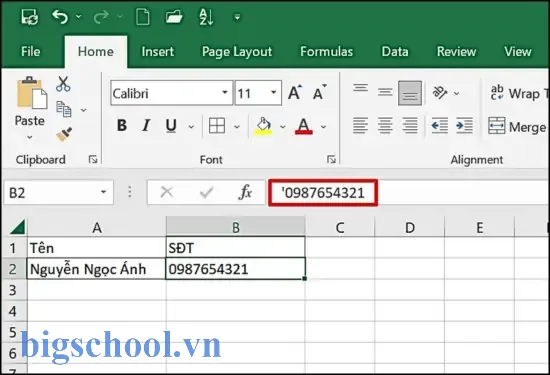Toggle Bold formatting
The height and width of the screenshot is (375, 550).
[x=122, y=126]
